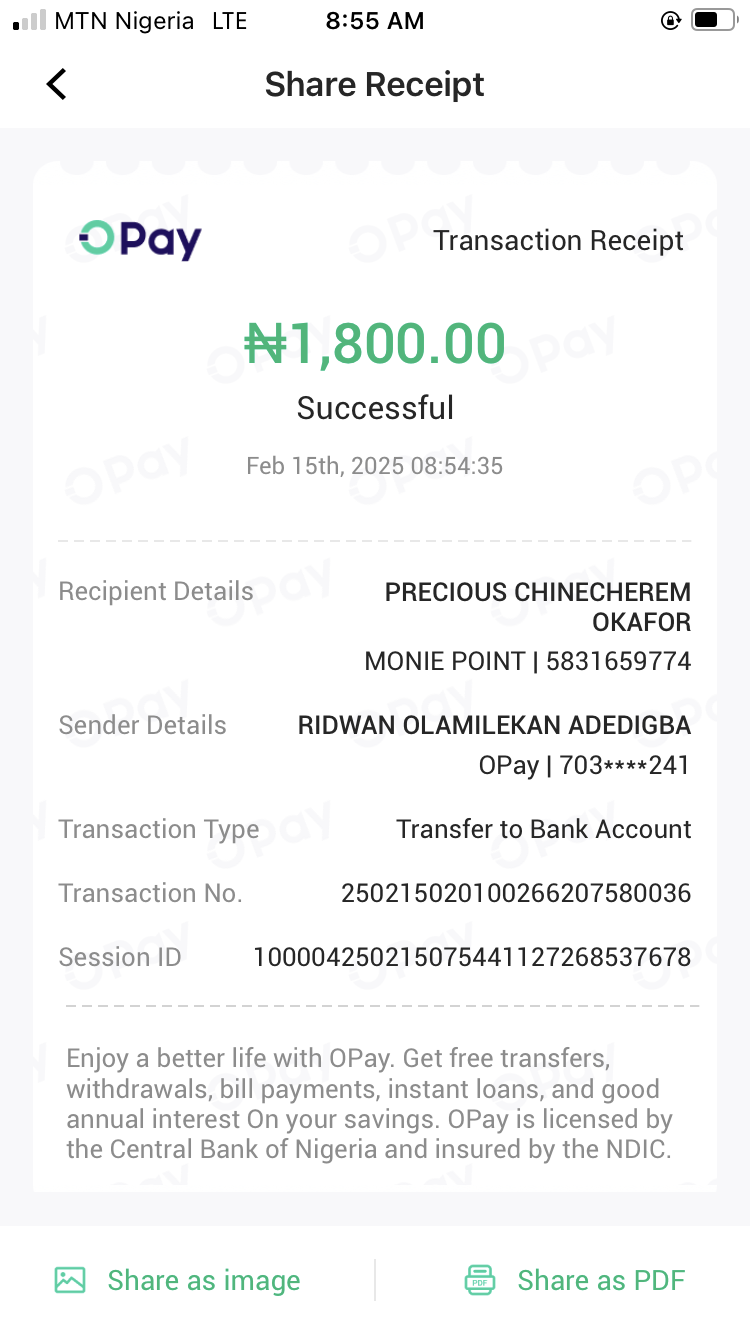Image resolution: width=750 pixels, height=1334 pixels.
Task: Tap the Share Receipt page title
Action: (374, 85)
